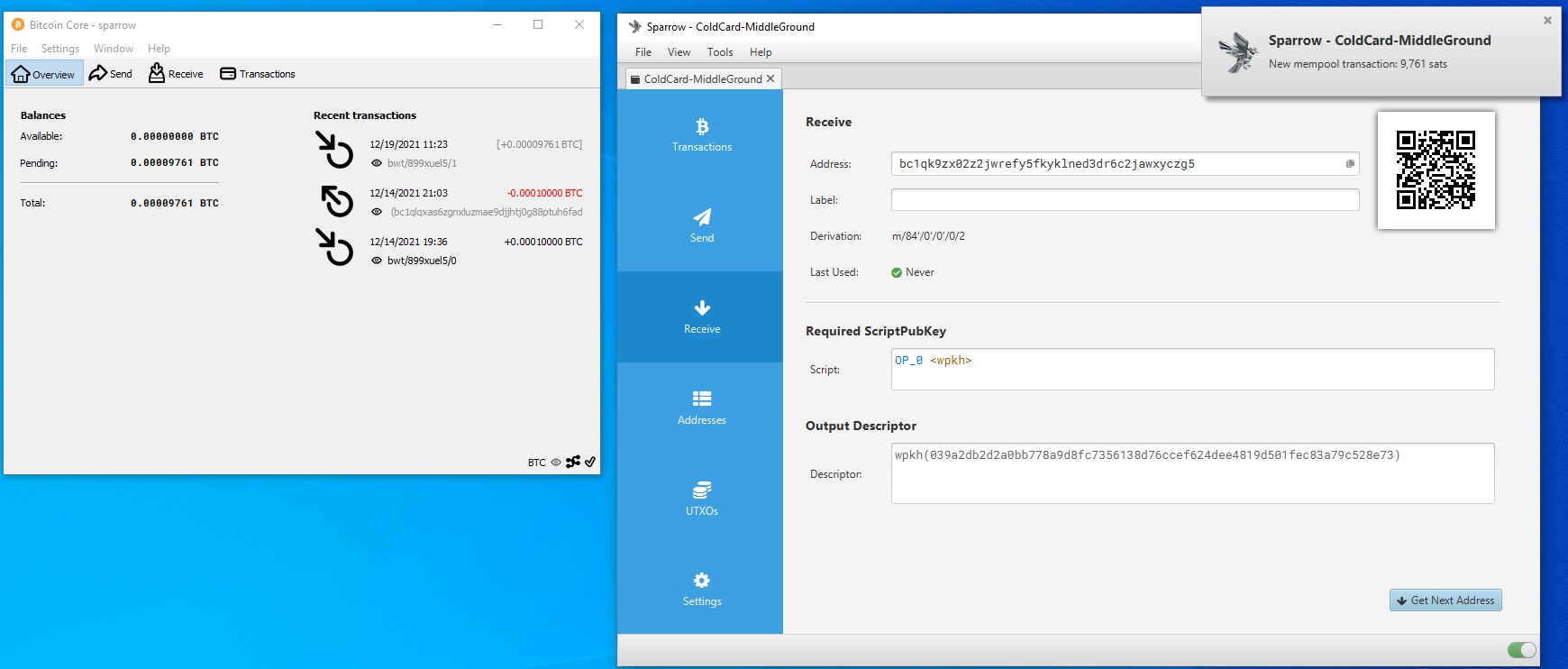
Task: Open Overview in Bitcoin Core toolbar
Action: click(x=44, y=74)
